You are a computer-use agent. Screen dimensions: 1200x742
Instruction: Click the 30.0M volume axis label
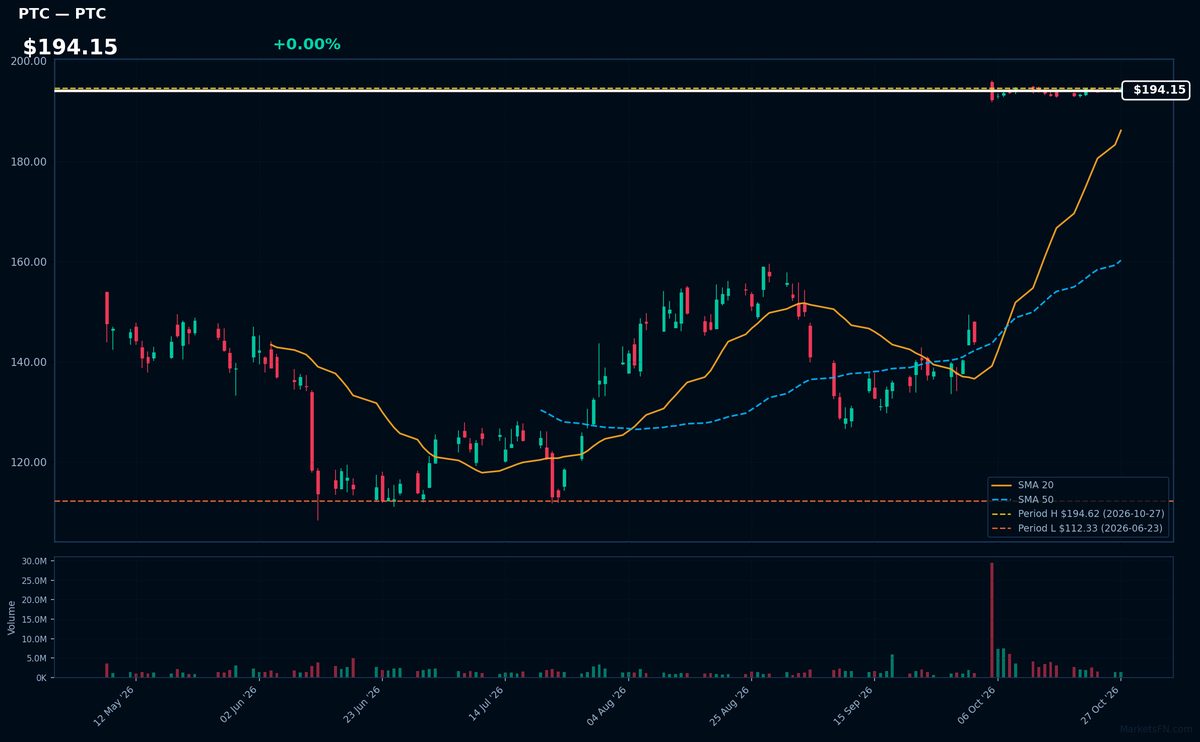33,562
